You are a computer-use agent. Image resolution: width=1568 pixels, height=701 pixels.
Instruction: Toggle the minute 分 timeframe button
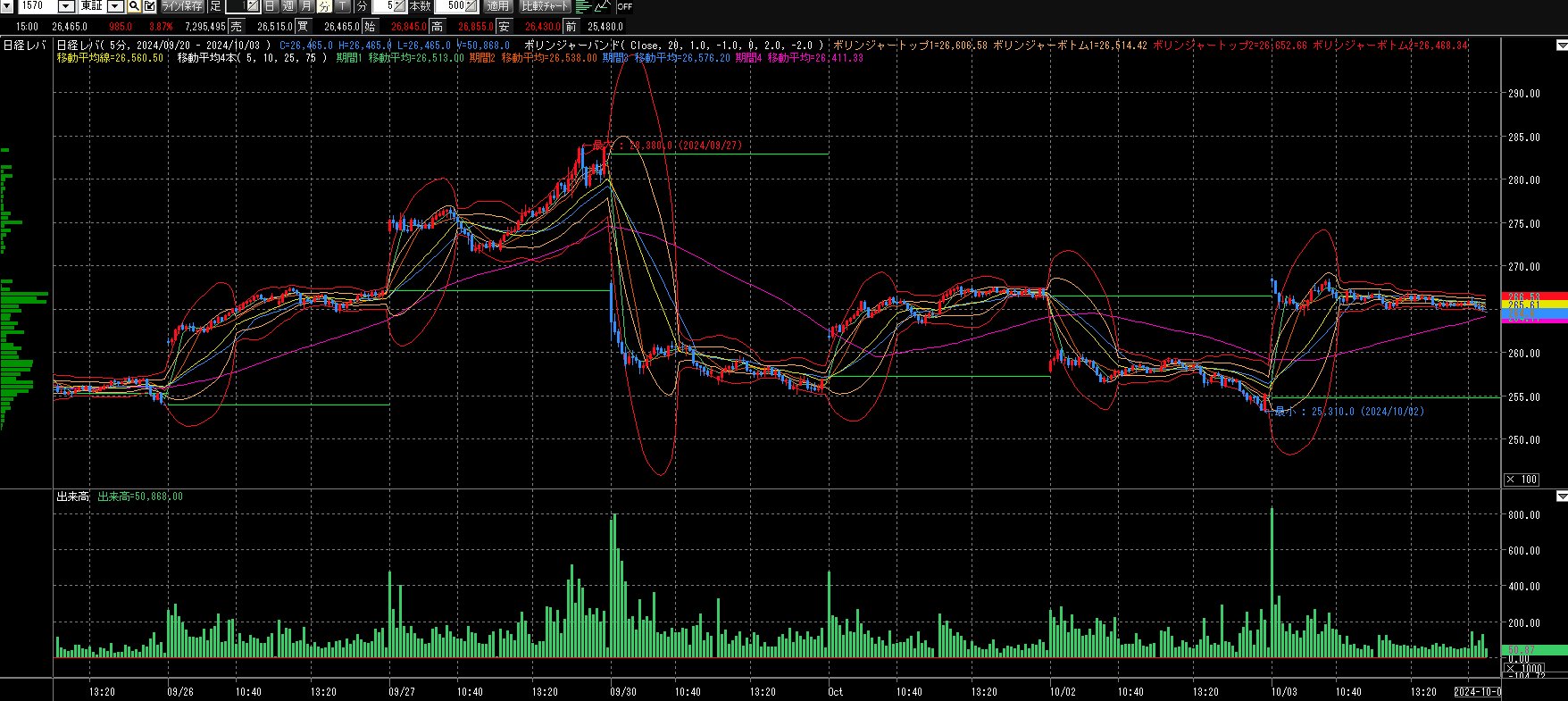[324, 6]
